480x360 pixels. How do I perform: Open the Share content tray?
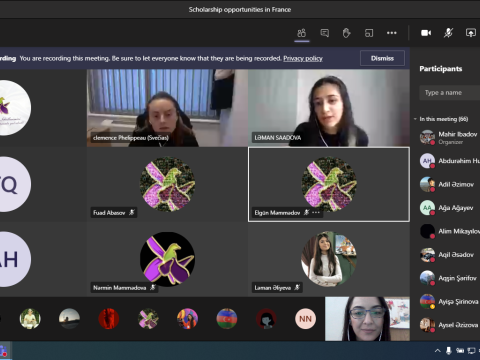pos(471,33)
